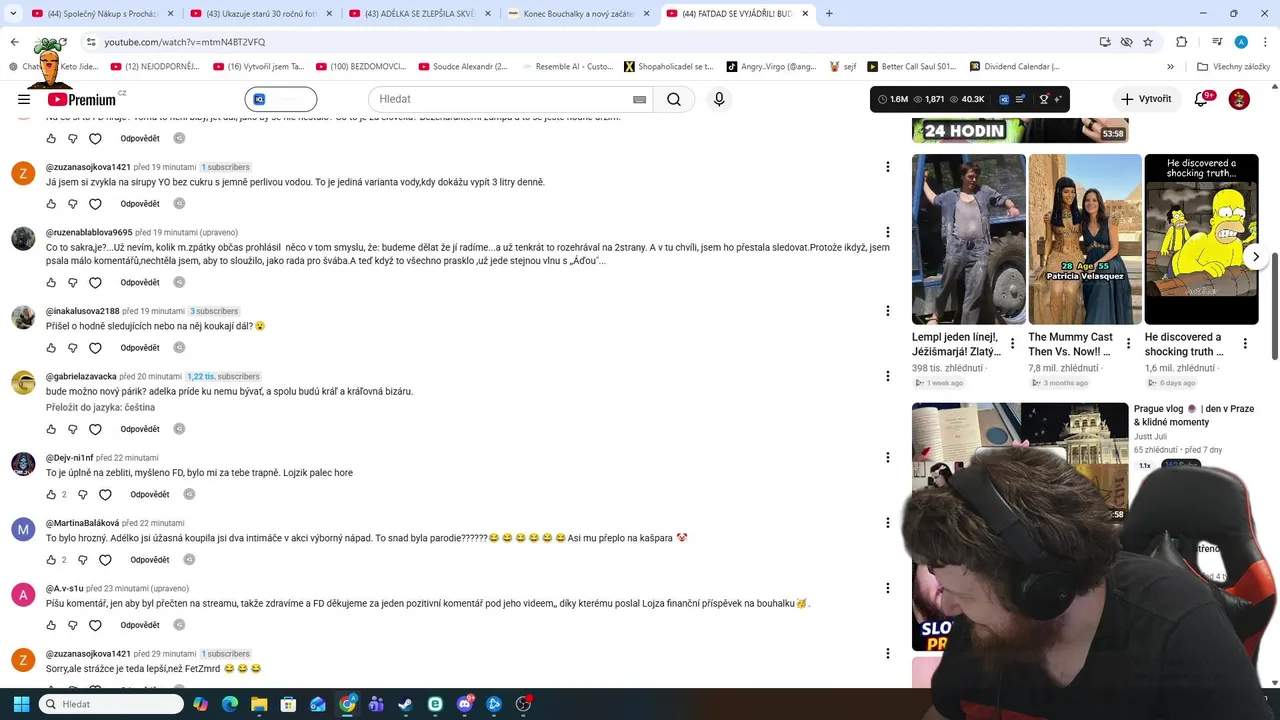Click the YouTube search magnifier button
The image size is (1280, 720).
(674, 99)
